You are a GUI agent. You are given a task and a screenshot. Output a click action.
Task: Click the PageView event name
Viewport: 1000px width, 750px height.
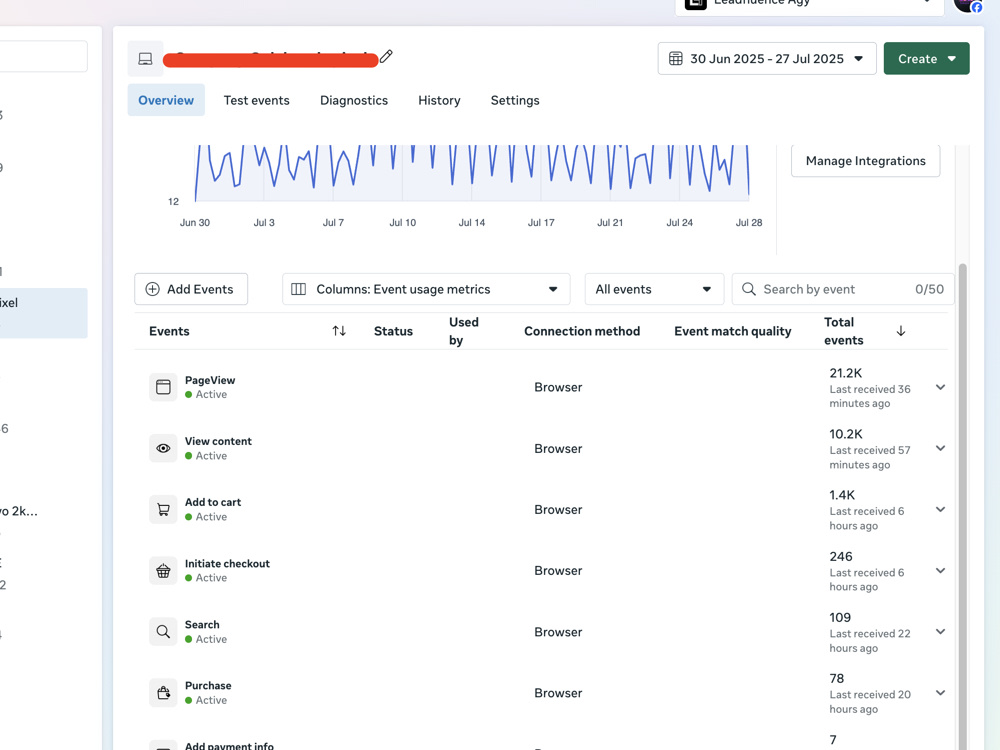[x=210, y=380]
